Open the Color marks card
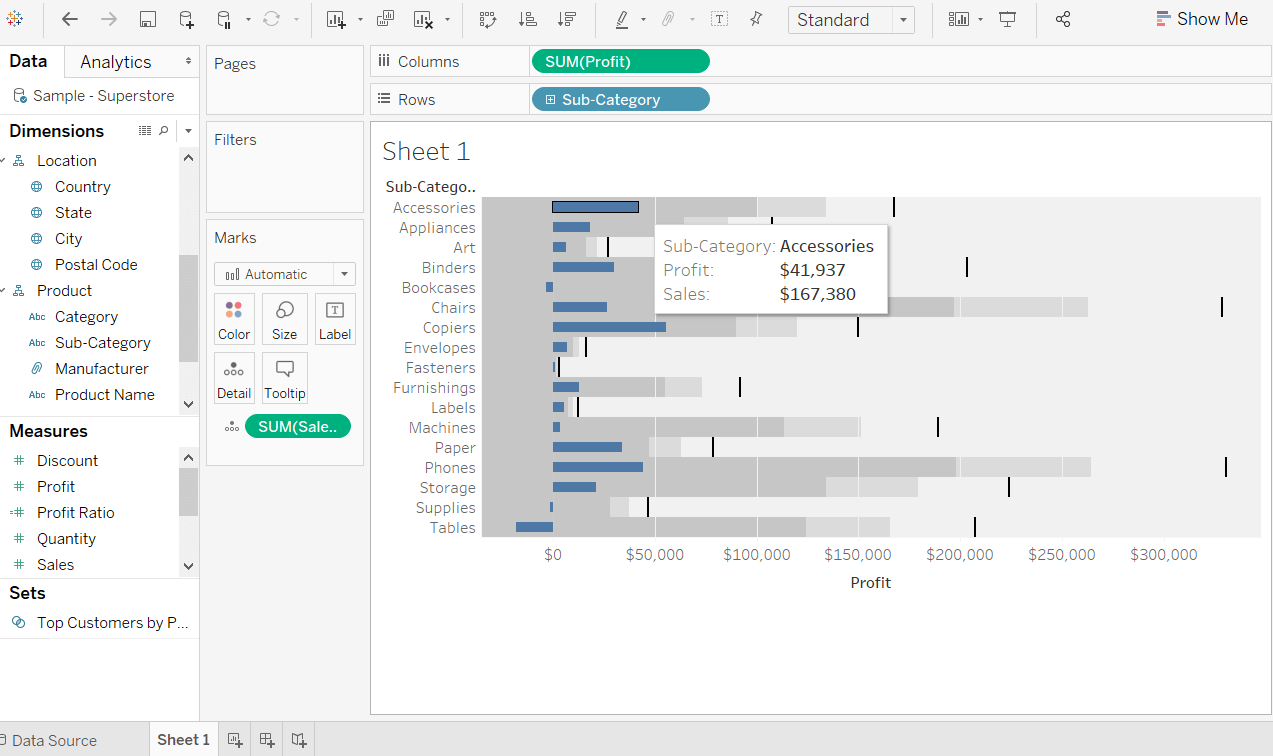This screenshot has width=1273, height=756. 234,319
